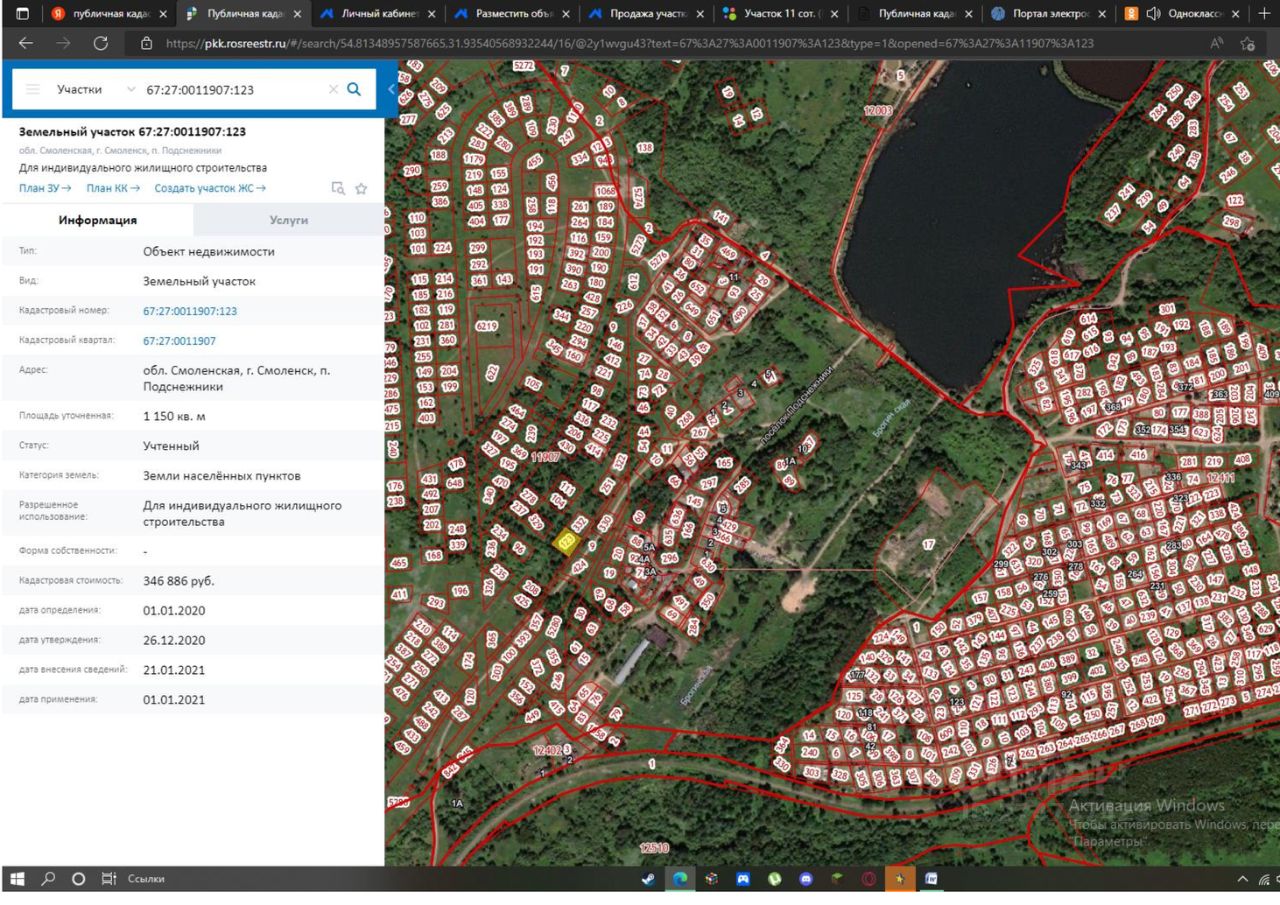This screenshot has width=1280, height=905.
Task: Click the yellow highlighted parcel on the map
Action: [567, 541]
